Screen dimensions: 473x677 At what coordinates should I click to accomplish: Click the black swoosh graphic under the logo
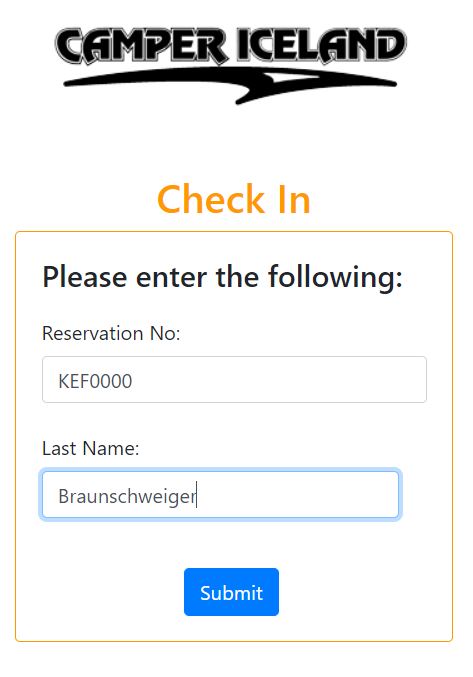[x=230, y=85]
